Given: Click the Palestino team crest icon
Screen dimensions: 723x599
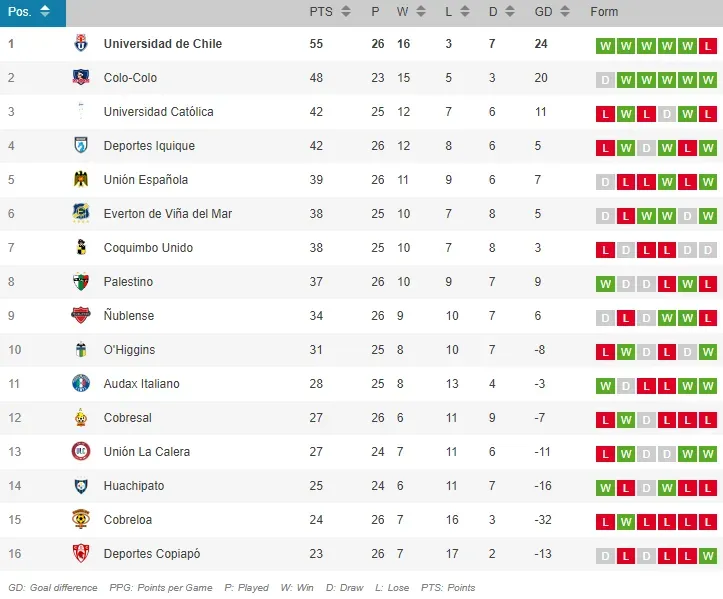Looking at the screenshot, I should coord(81,282).
